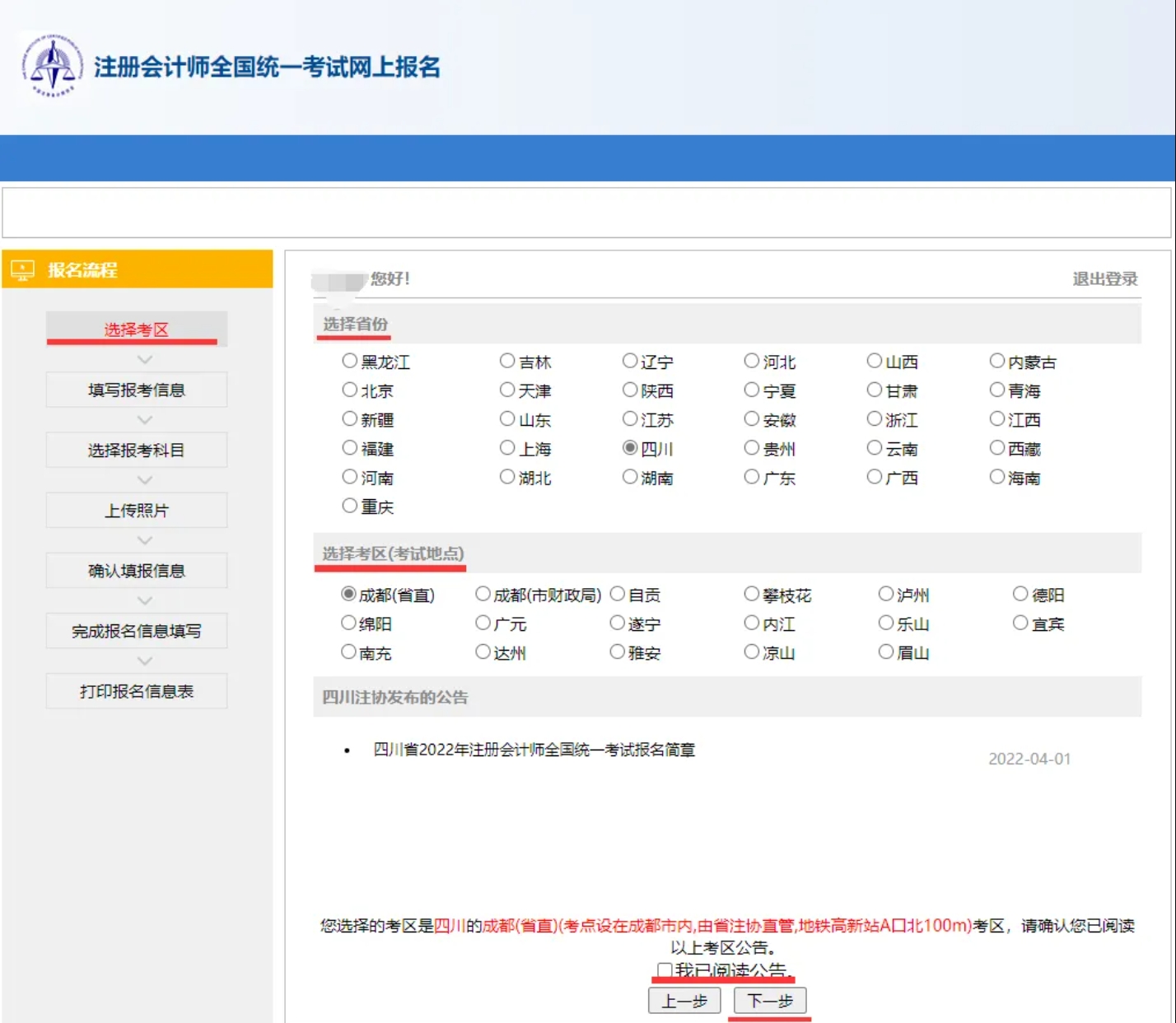This screenshot has height=1023, width=1176.
Task: Go to 上传照片 step
Action: [137, 510]
